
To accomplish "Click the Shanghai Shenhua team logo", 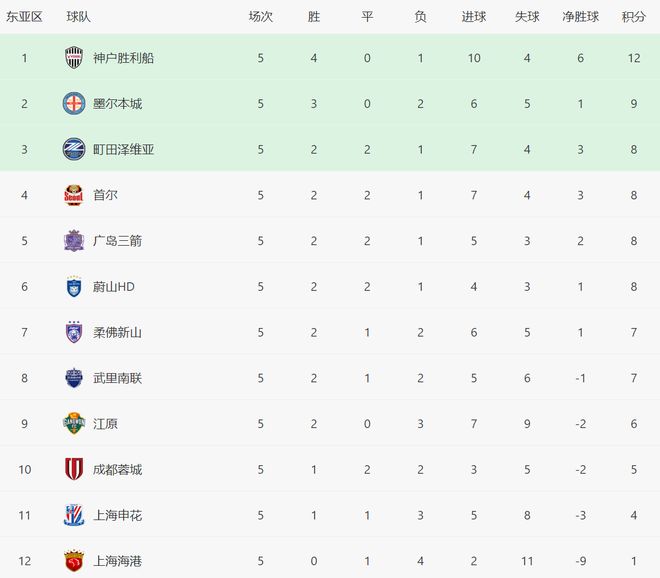I will [75, 515].
